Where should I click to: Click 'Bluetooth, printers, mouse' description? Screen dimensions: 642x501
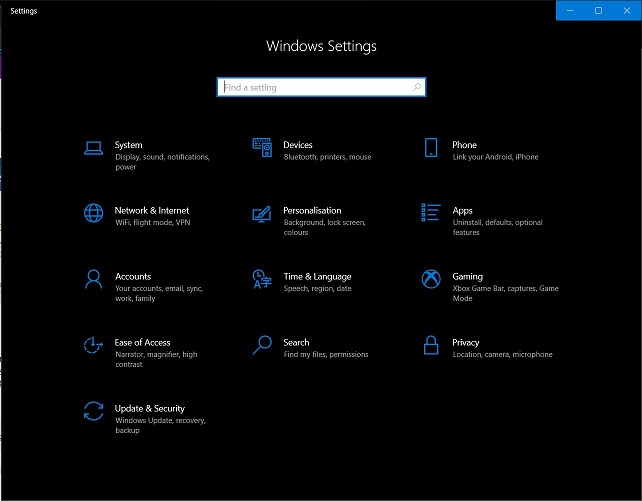pos(327,157)
